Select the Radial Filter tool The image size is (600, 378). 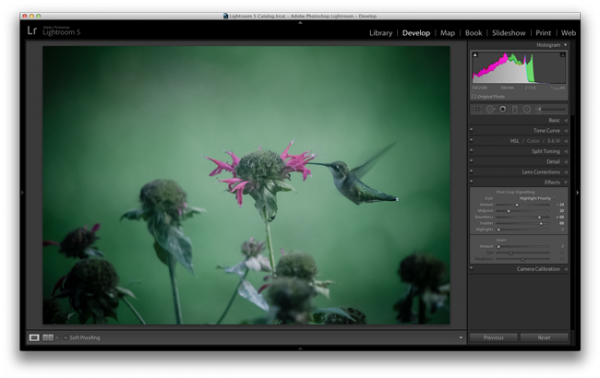tap(527, 109)
